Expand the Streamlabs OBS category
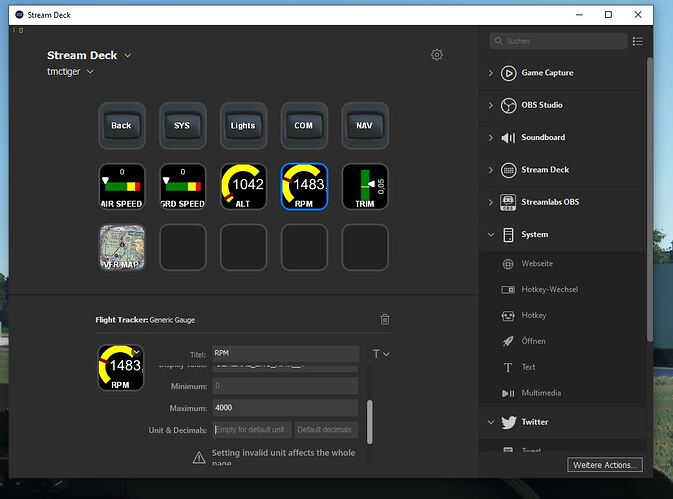 click(491, 203)
